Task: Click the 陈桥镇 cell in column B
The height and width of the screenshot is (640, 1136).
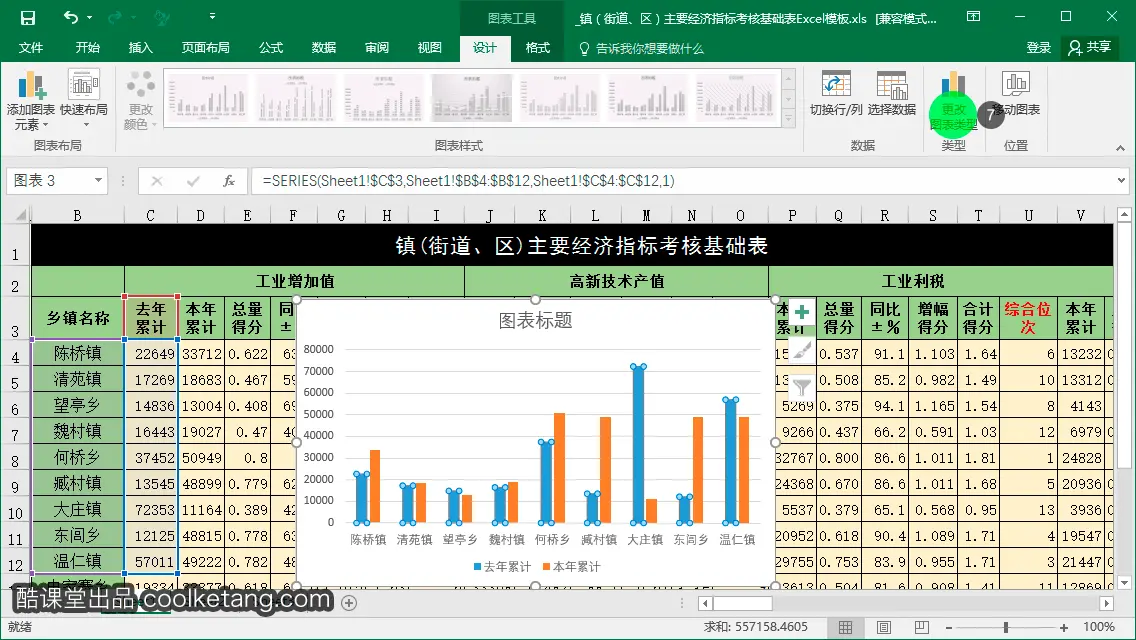Action: coord(78,353)
